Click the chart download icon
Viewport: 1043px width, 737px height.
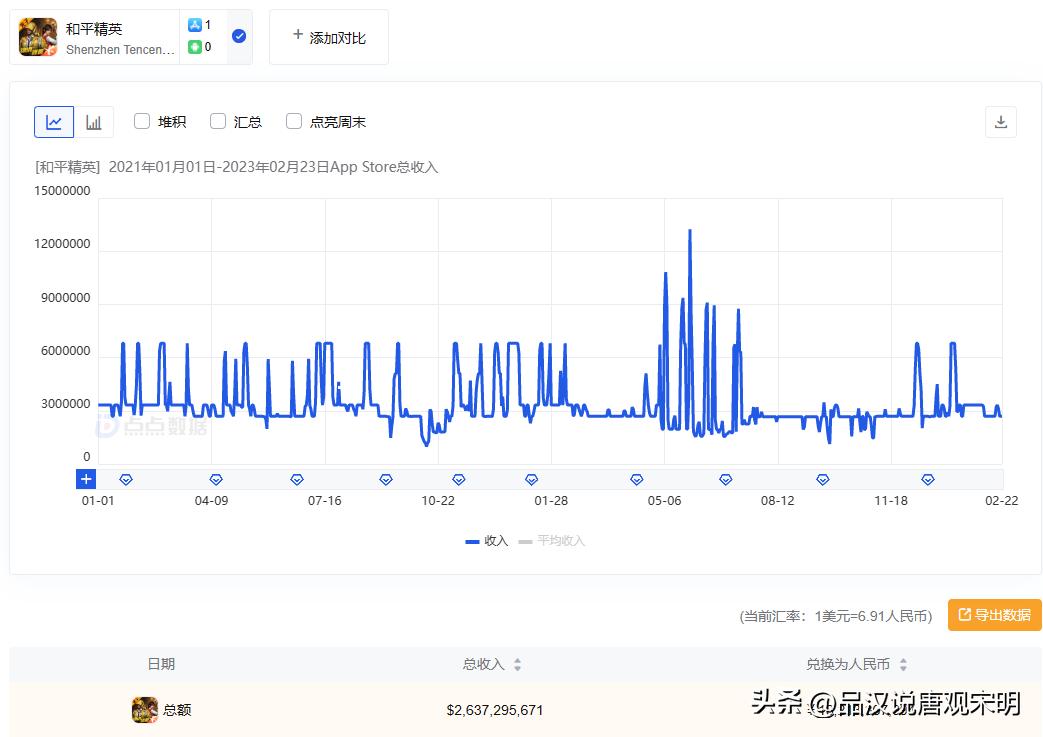pyautogui.click(x=1000, y=121)
